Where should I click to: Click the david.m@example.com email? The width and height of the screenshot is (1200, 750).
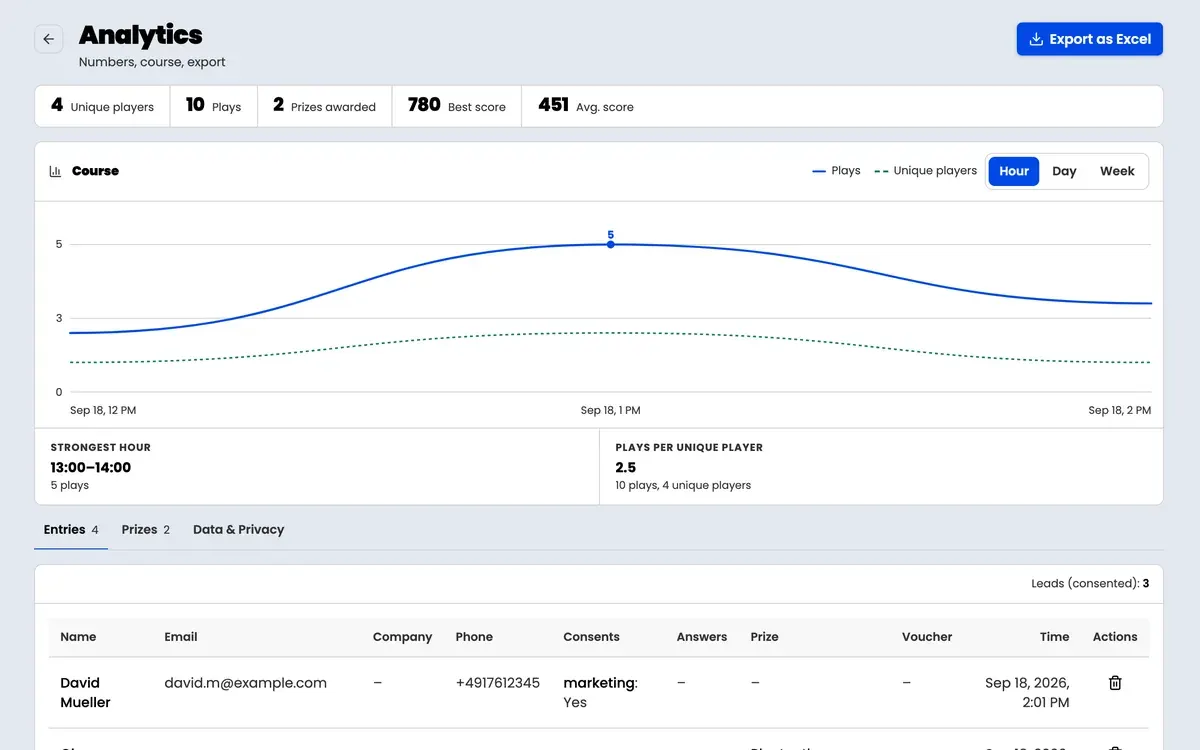tap(246, 683)
